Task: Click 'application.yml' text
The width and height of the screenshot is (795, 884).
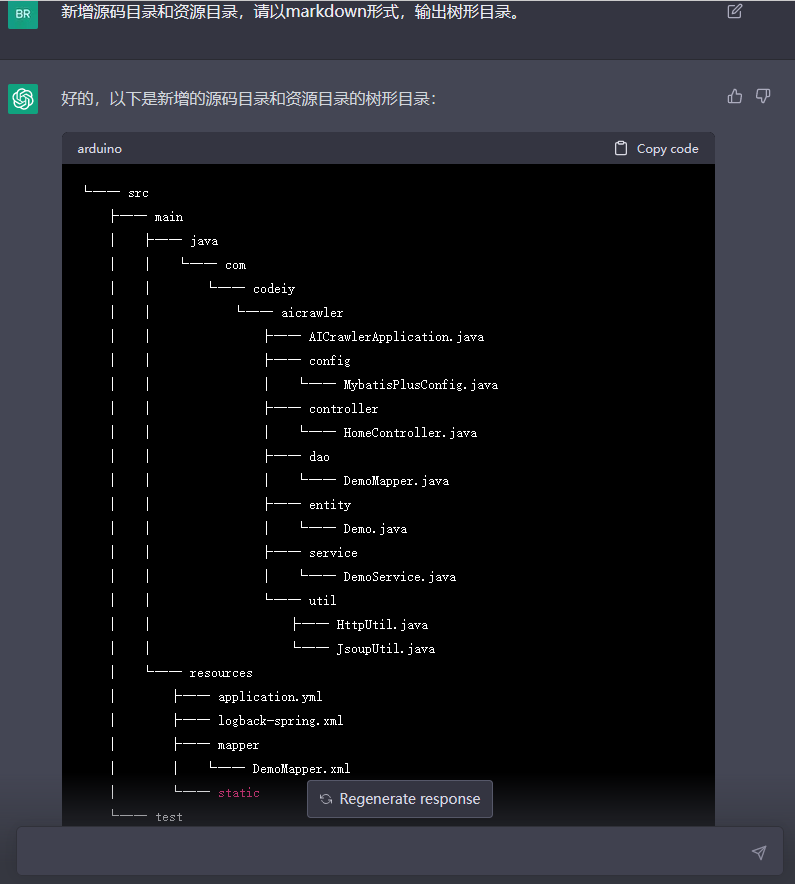Action: pos(270,697)
